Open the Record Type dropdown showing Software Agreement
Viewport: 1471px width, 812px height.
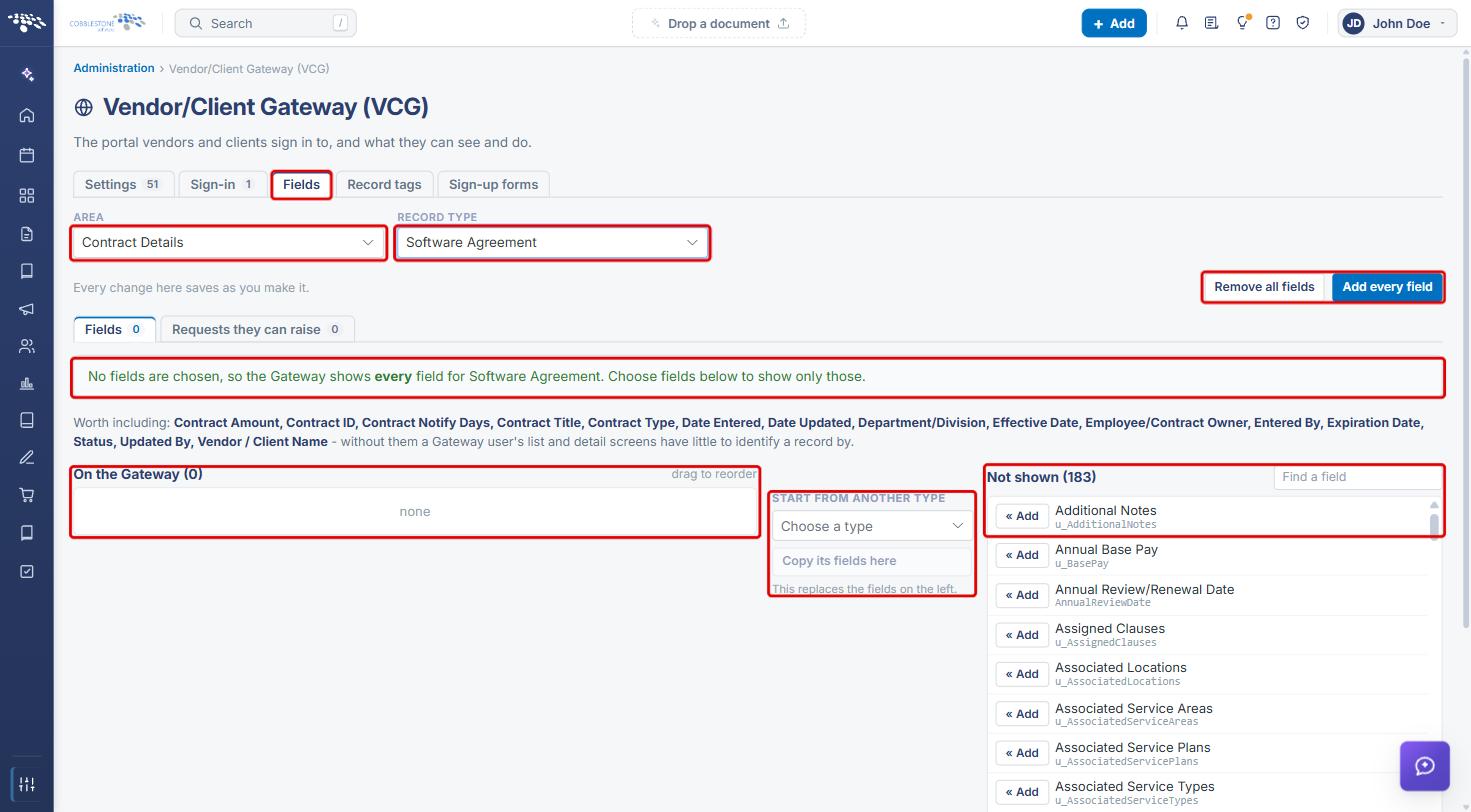(552, 242)
